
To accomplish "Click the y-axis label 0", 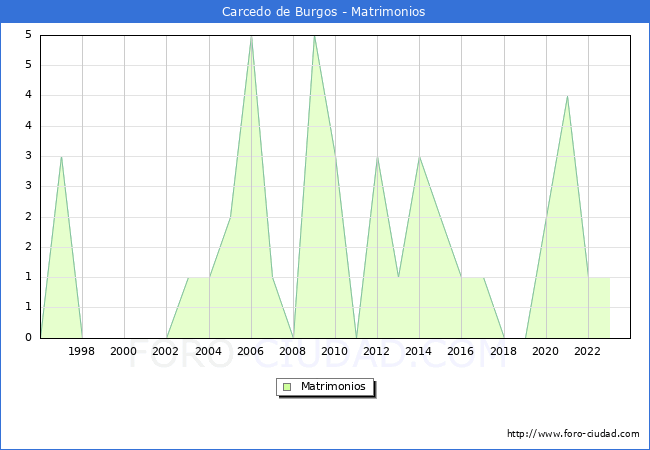I will coord(28,337).
